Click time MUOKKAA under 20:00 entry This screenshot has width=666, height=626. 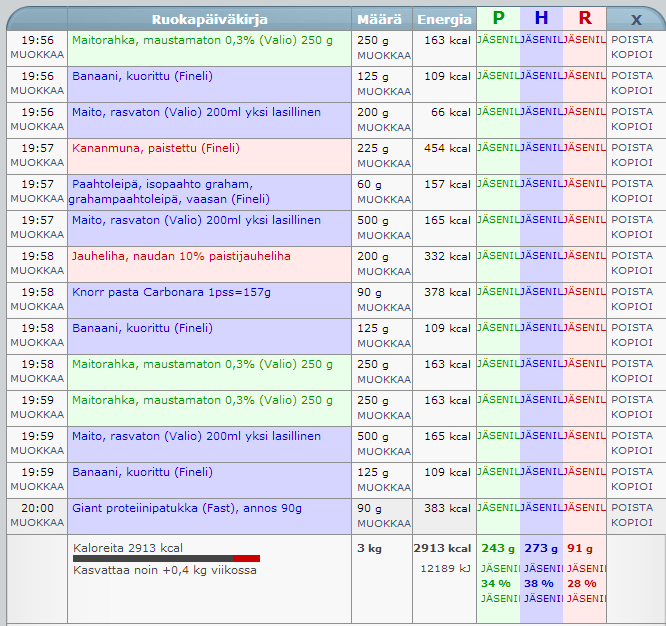point(37,522)
